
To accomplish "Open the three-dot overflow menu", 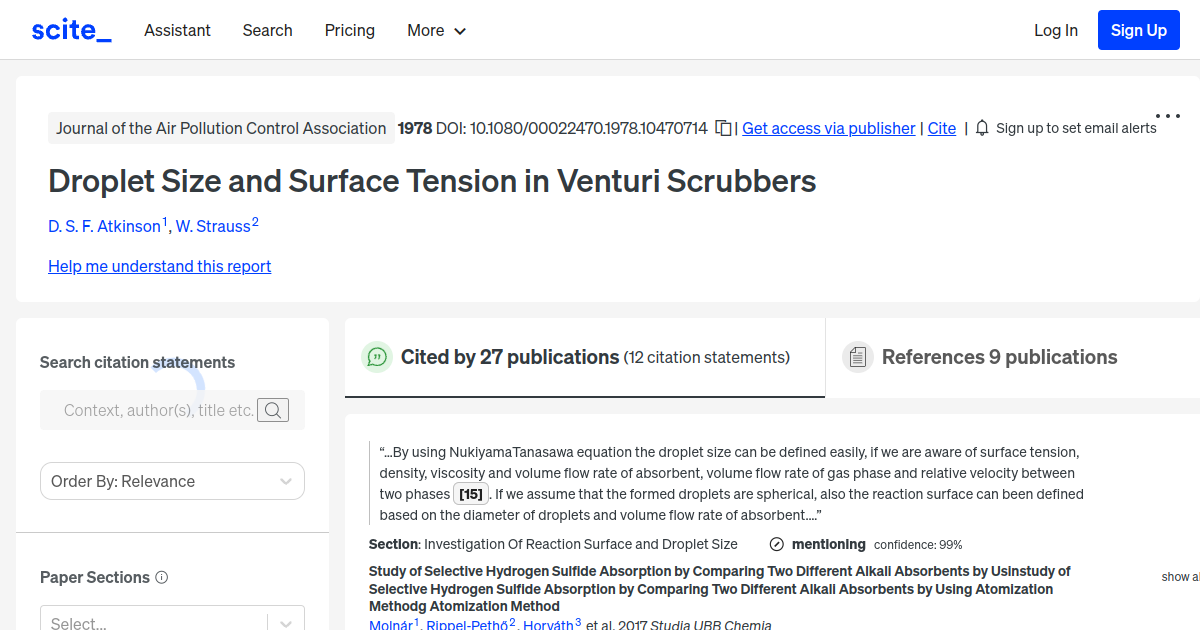I will 1167,114.
